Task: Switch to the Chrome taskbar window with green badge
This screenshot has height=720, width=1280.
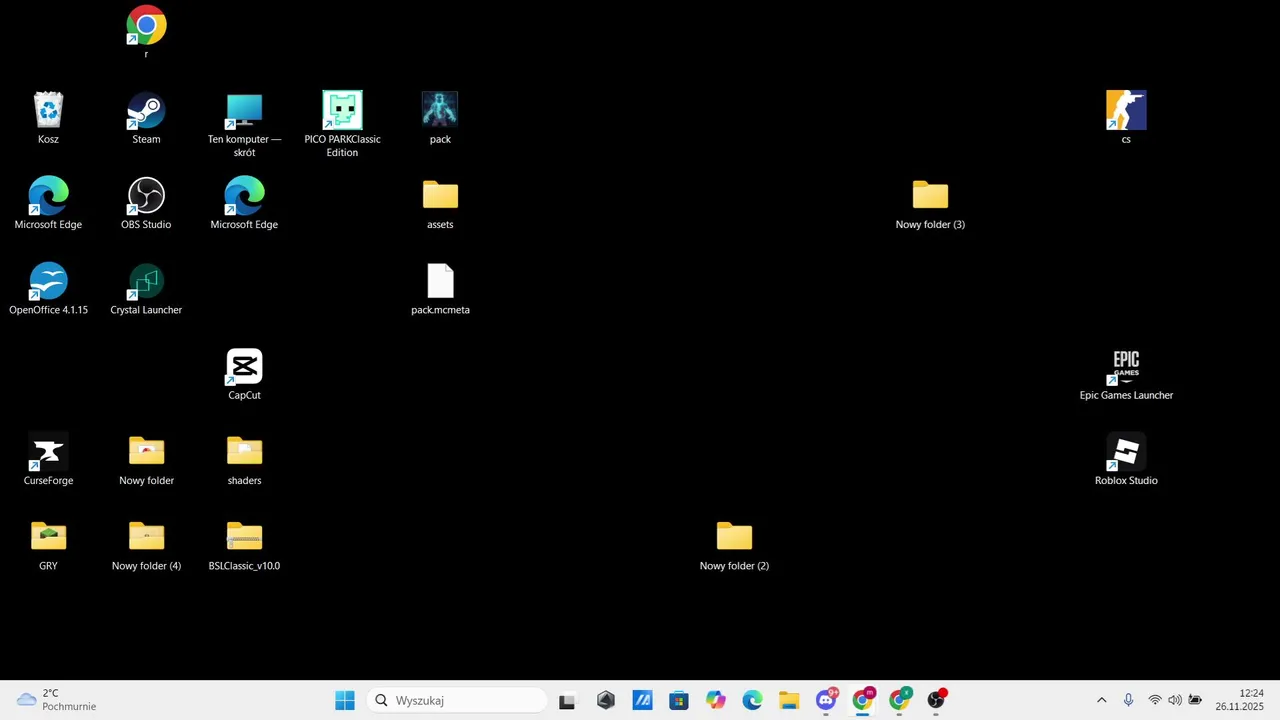Action: 900,700
